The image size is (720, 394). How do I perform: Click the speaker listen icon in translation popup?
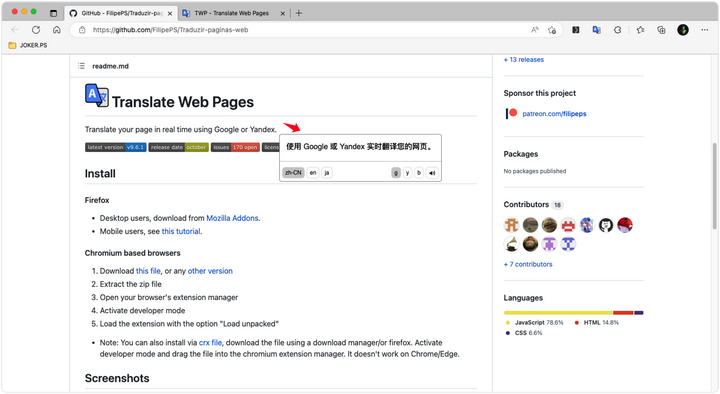click(x=432, y=173)
